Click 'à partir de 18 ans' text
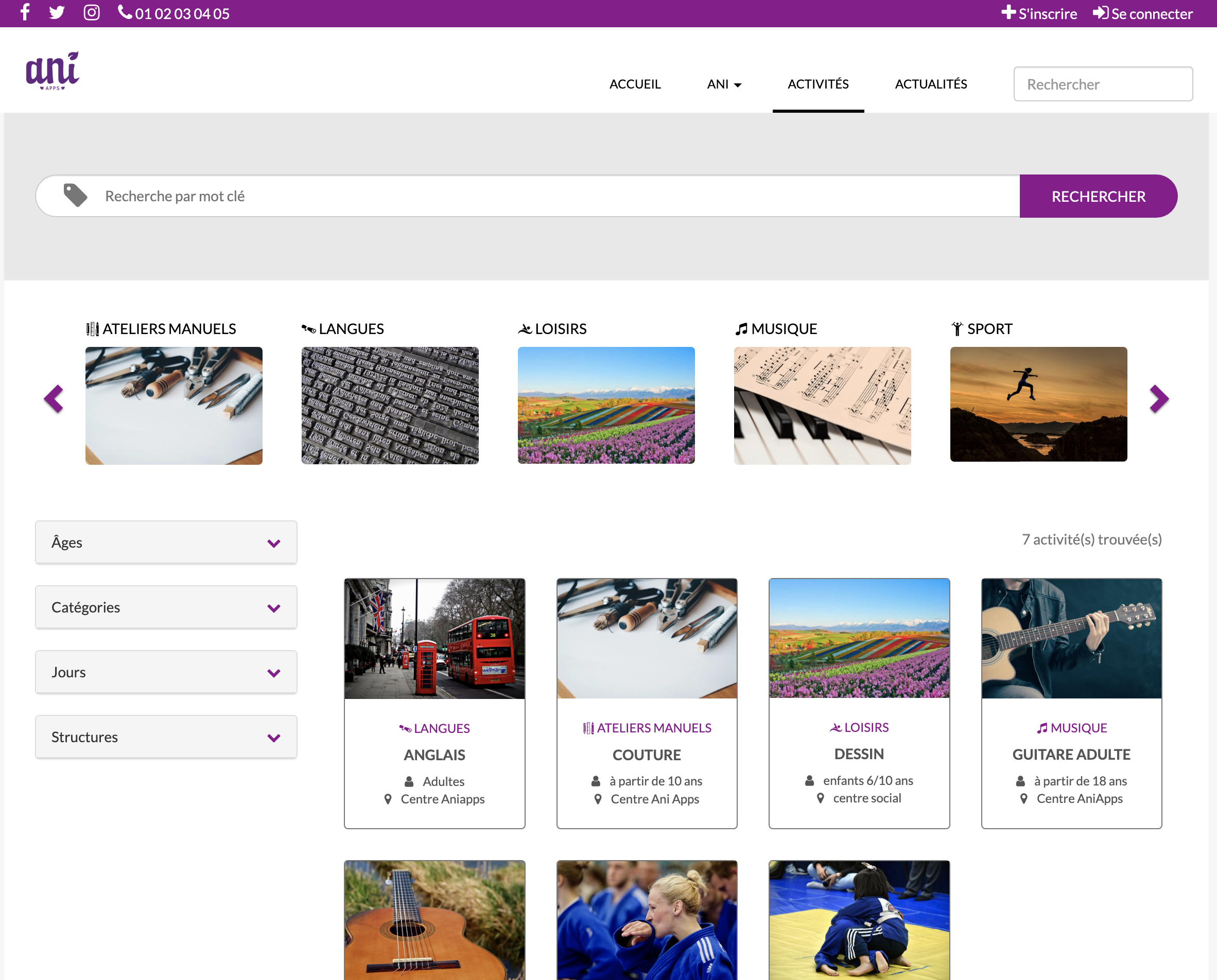Image resolution: width=1217 pixels, height=980 pixels. [x=1081, y=781]
